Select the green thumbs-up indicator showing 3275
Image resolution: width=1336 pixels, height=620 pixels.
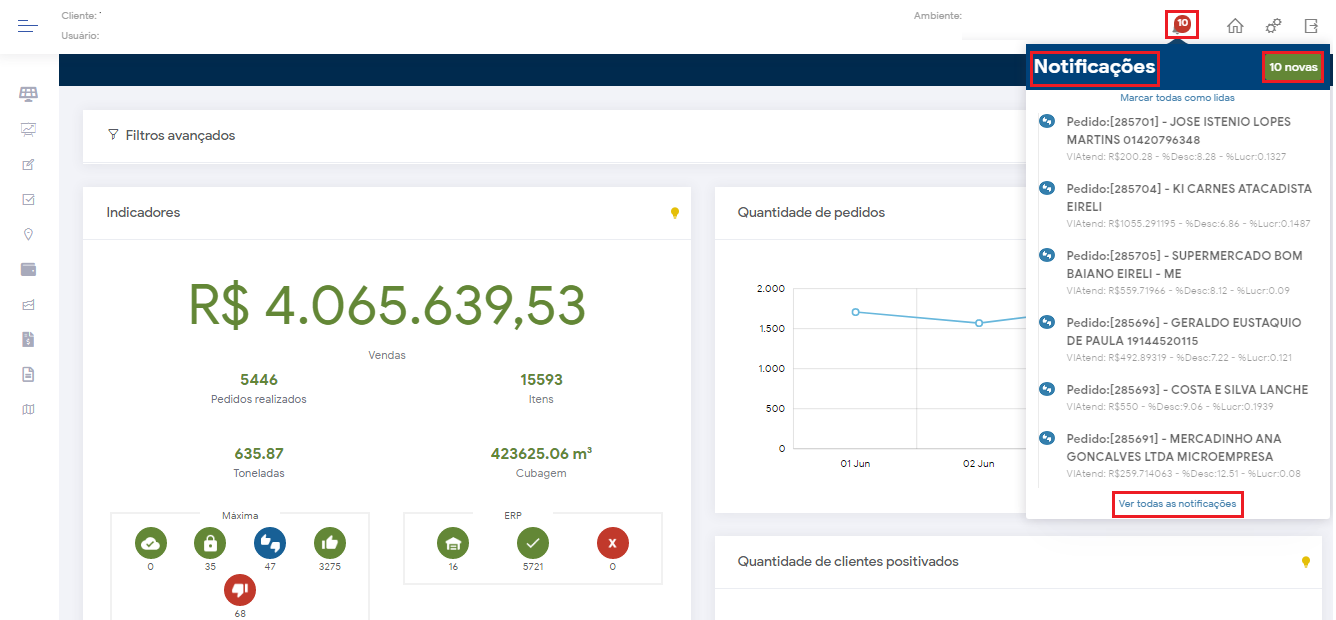[330, 543]
